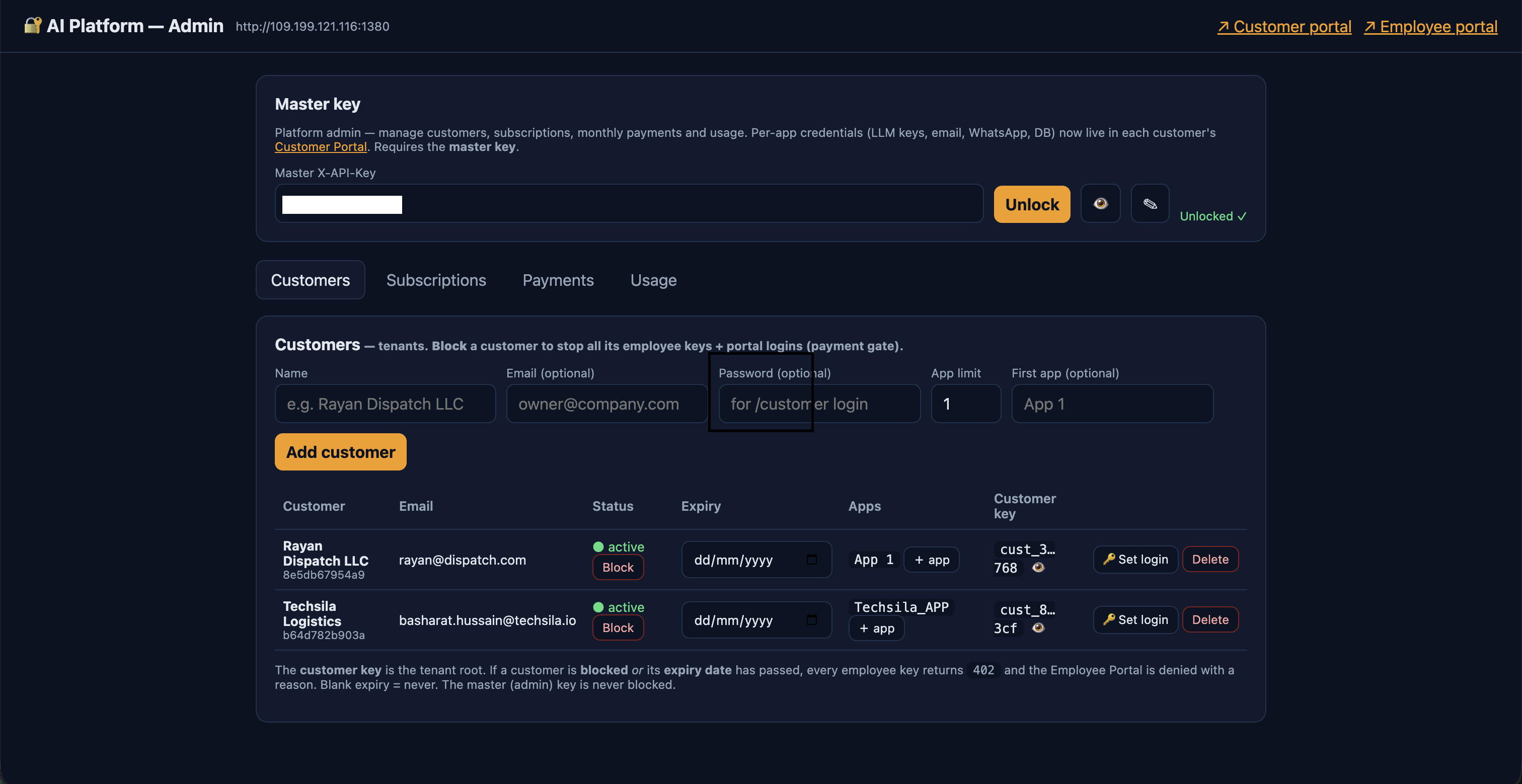The height and width of the screenshot is (784, 1522).
Task: Focus the Master X-API-Key field
Action: coord(629,204)
